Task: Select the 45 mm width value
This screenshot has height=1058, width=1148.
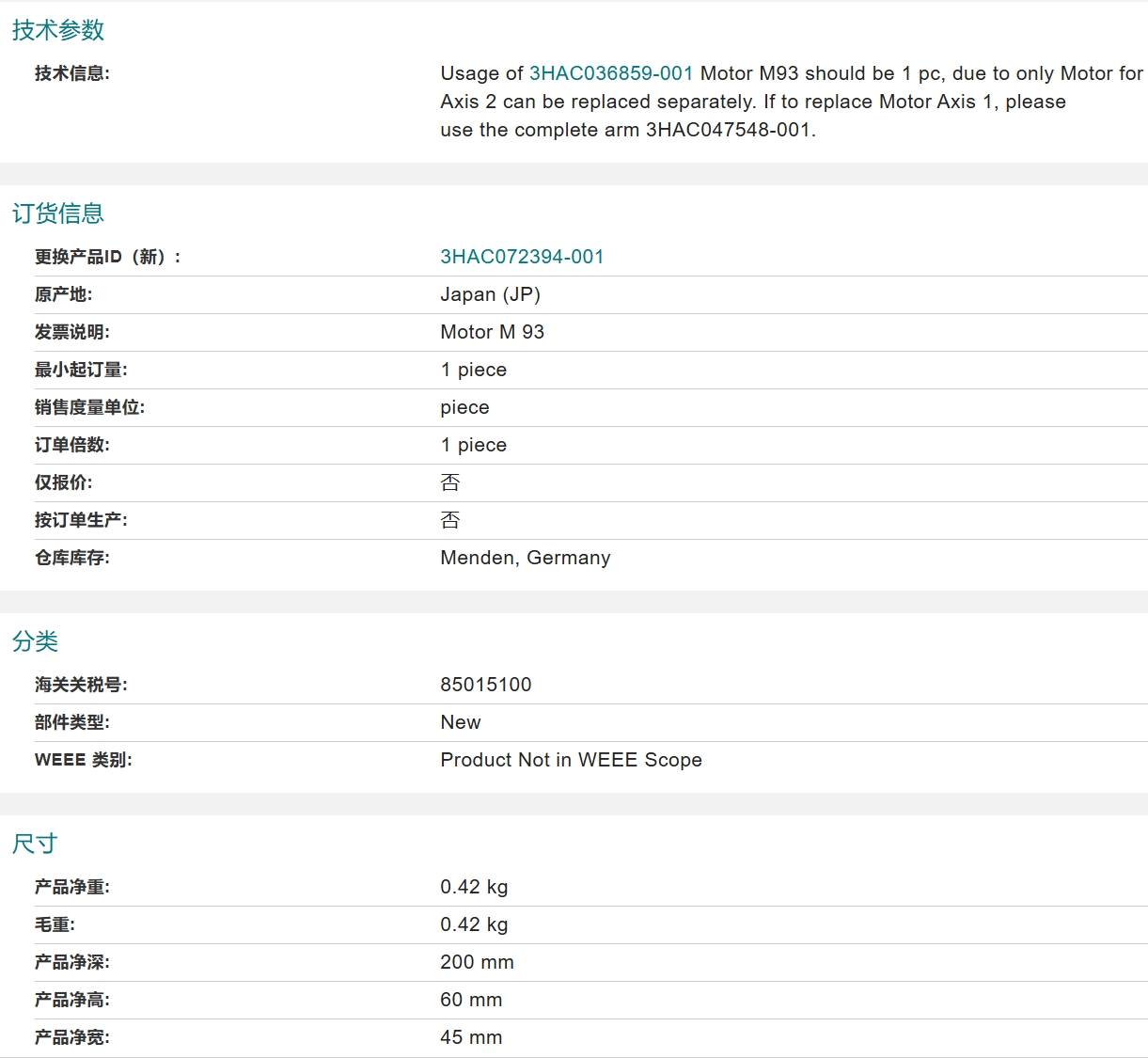Action: [472, 1037]
